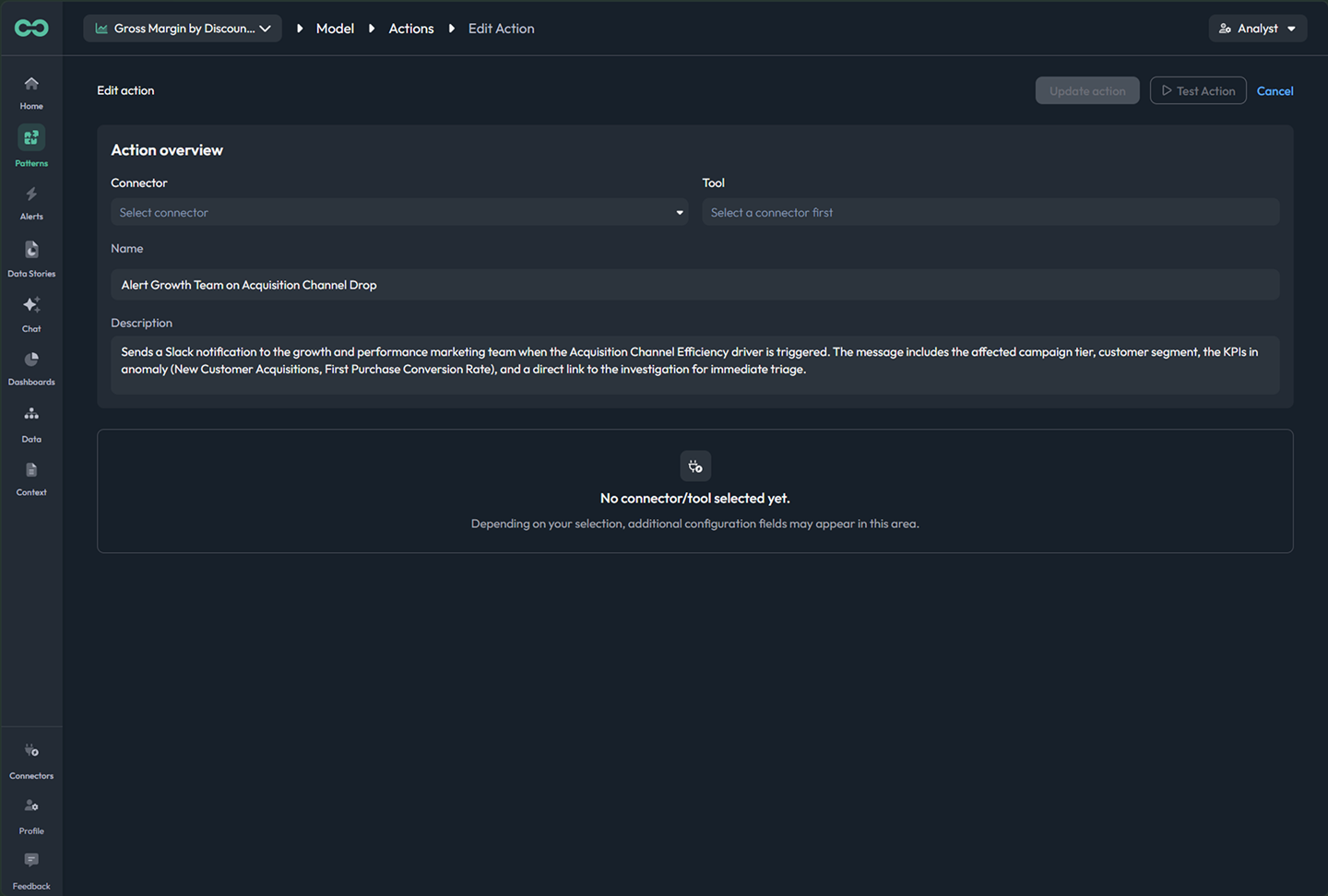Click the play icon on Test Action
The height and width of the screenshot is (896, 1328).
(x=1167, y=90)
